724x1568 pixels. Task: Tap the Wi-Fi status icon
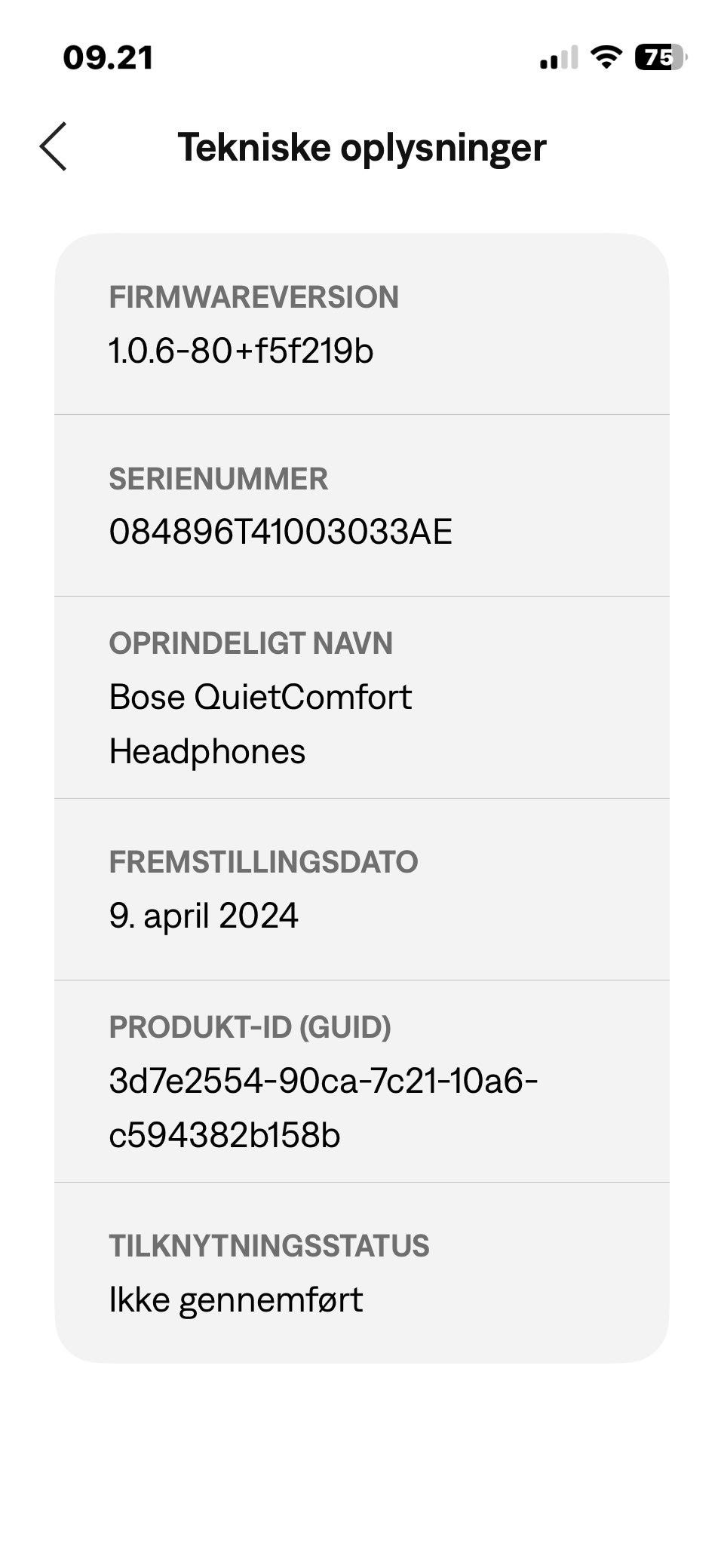tap(606, 57)
